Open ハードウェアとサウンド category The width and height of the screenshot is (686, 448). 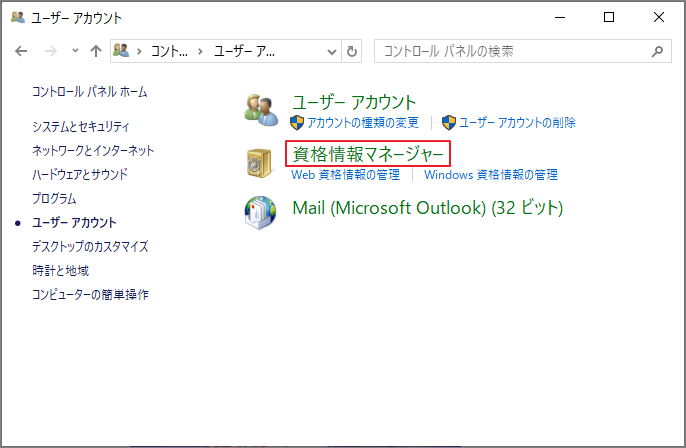80,174
